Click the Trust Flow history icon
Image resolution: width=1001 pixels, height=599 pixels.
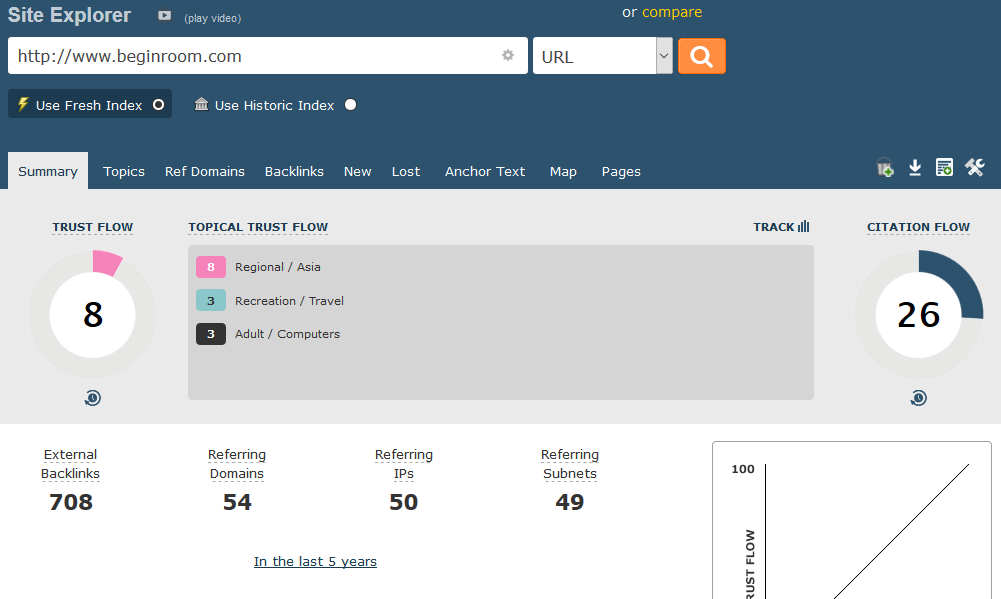coord(93,398)
